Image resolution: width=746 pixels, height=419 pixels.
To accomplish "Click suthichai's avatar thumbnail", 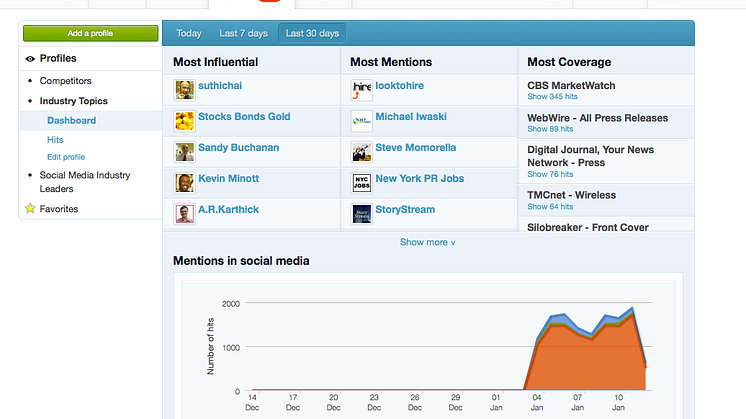I will 184,90.
